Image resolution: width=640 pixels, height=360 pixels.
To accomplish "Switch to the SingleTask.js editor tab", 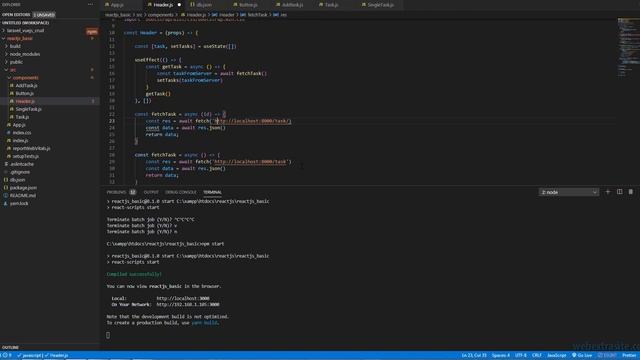I will click(380, 5).
